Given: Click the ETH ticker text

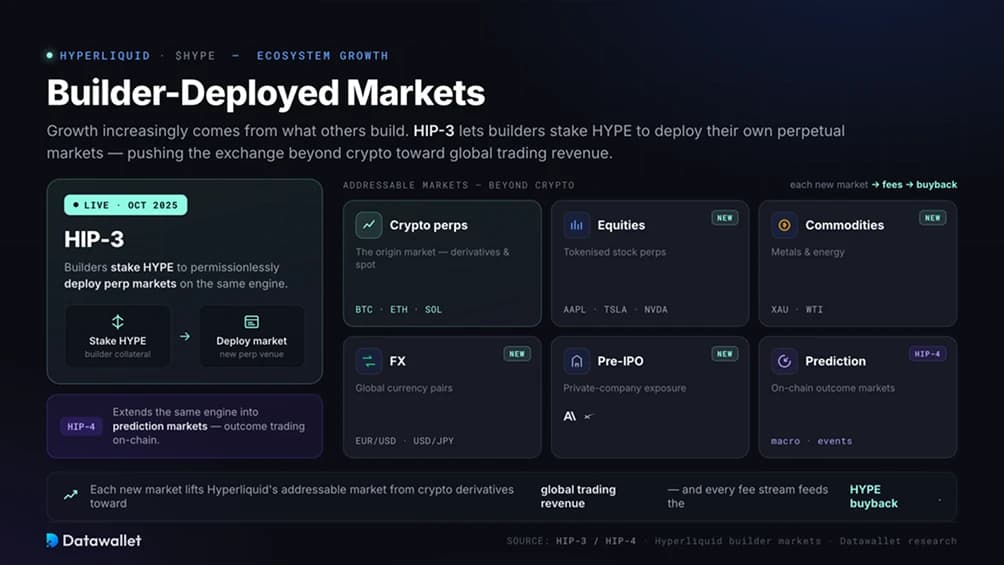Looking at the screenshot, I should [399, 309].
